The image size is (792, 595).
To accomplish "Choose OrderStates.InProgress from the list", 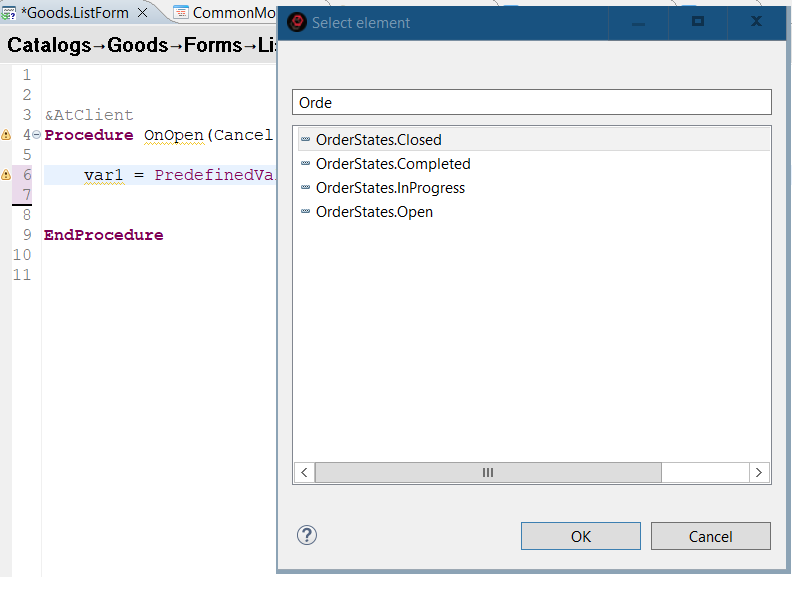I will [x=390, y=188].
